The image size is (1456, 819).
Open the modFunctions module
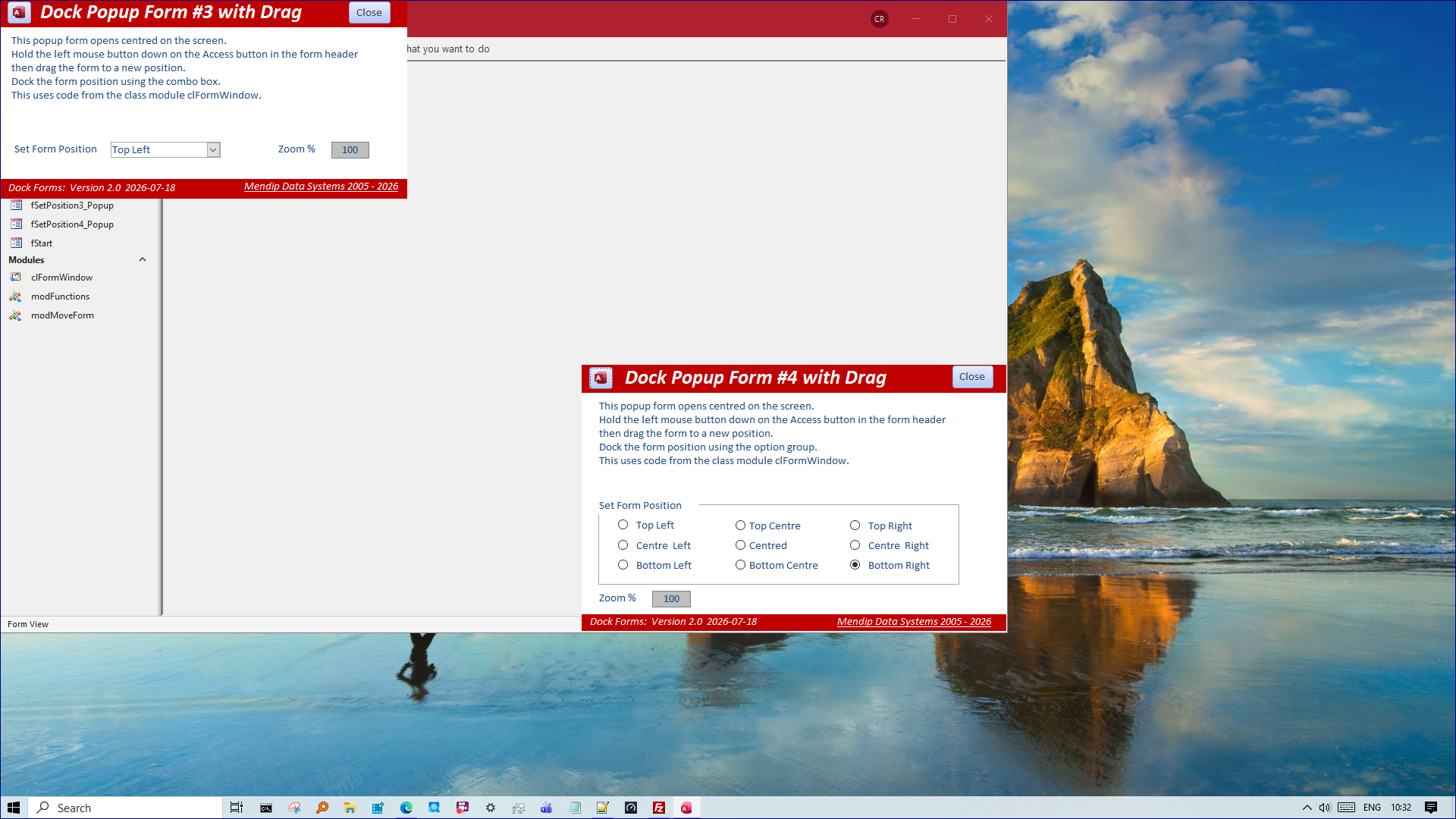[60, 297]
